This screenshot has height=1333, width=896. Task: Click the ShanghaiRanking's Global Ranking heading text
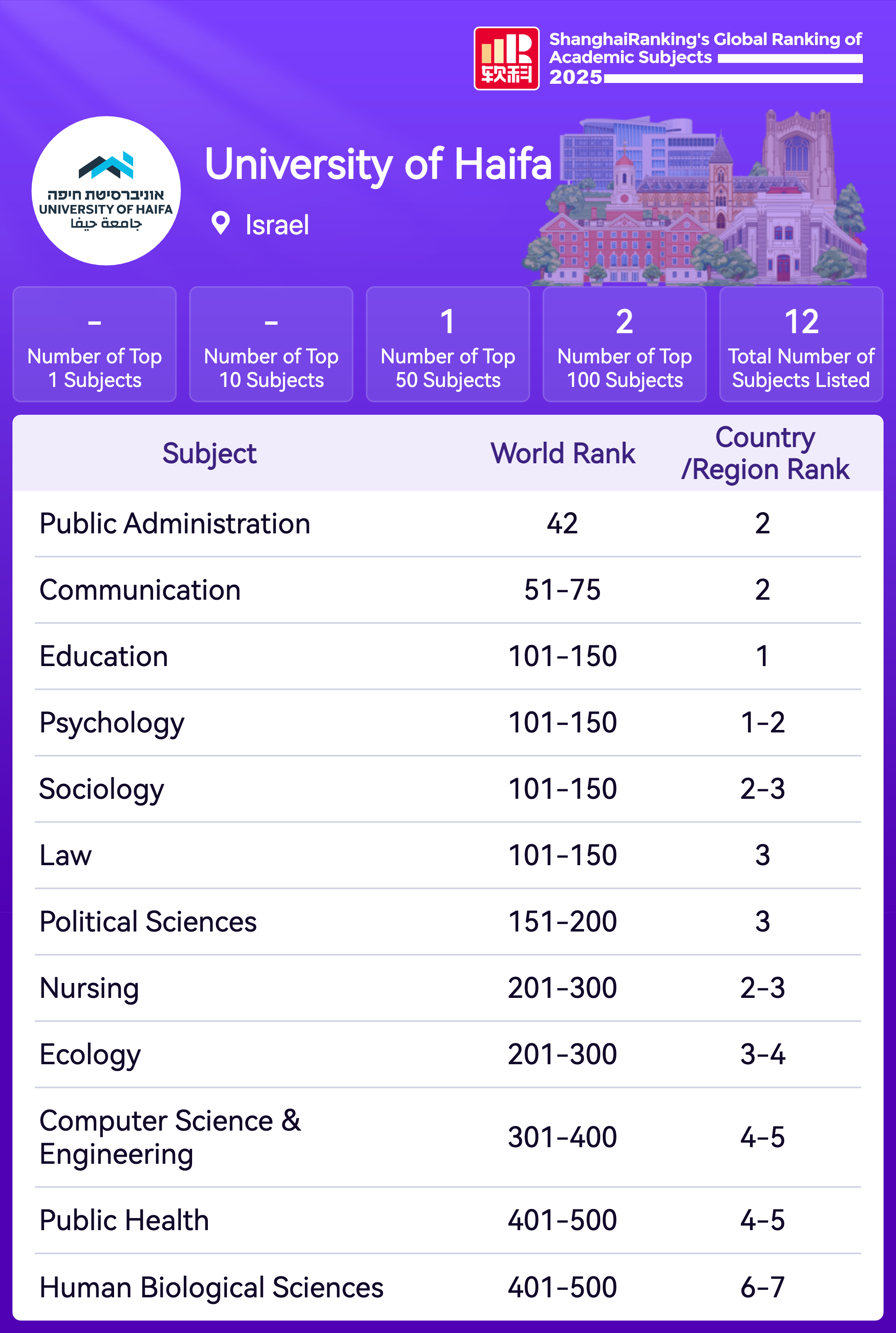point(705,48)
